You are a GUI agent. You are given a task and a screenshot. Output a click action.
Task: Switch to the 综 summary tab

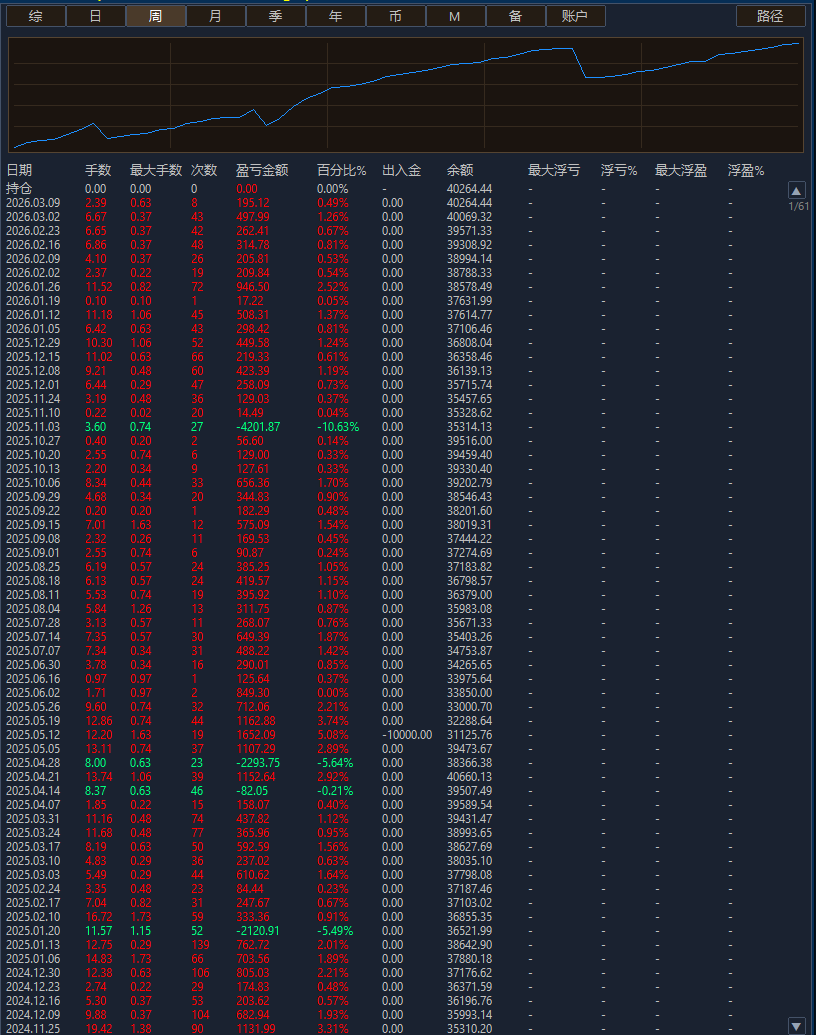[36, 16]
